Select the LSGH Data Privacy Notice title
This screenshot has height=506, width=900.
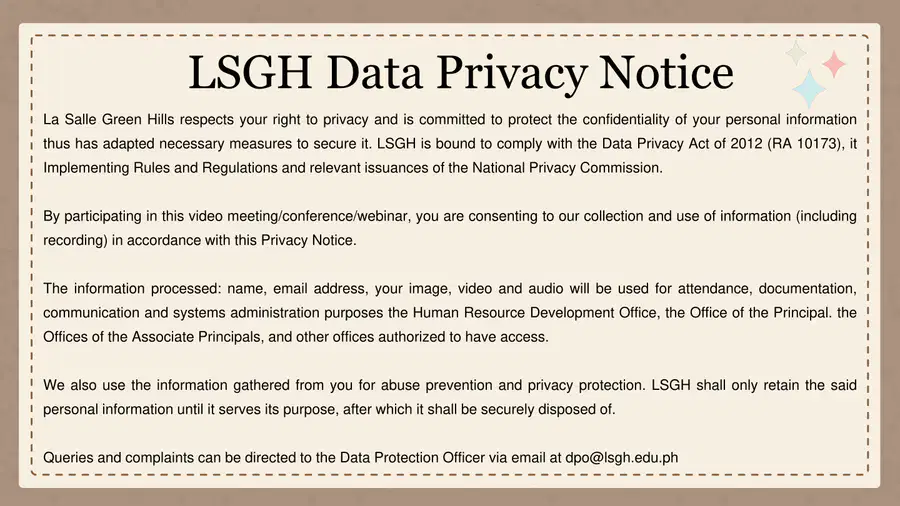pyautogui.click(x=461, y=72)
